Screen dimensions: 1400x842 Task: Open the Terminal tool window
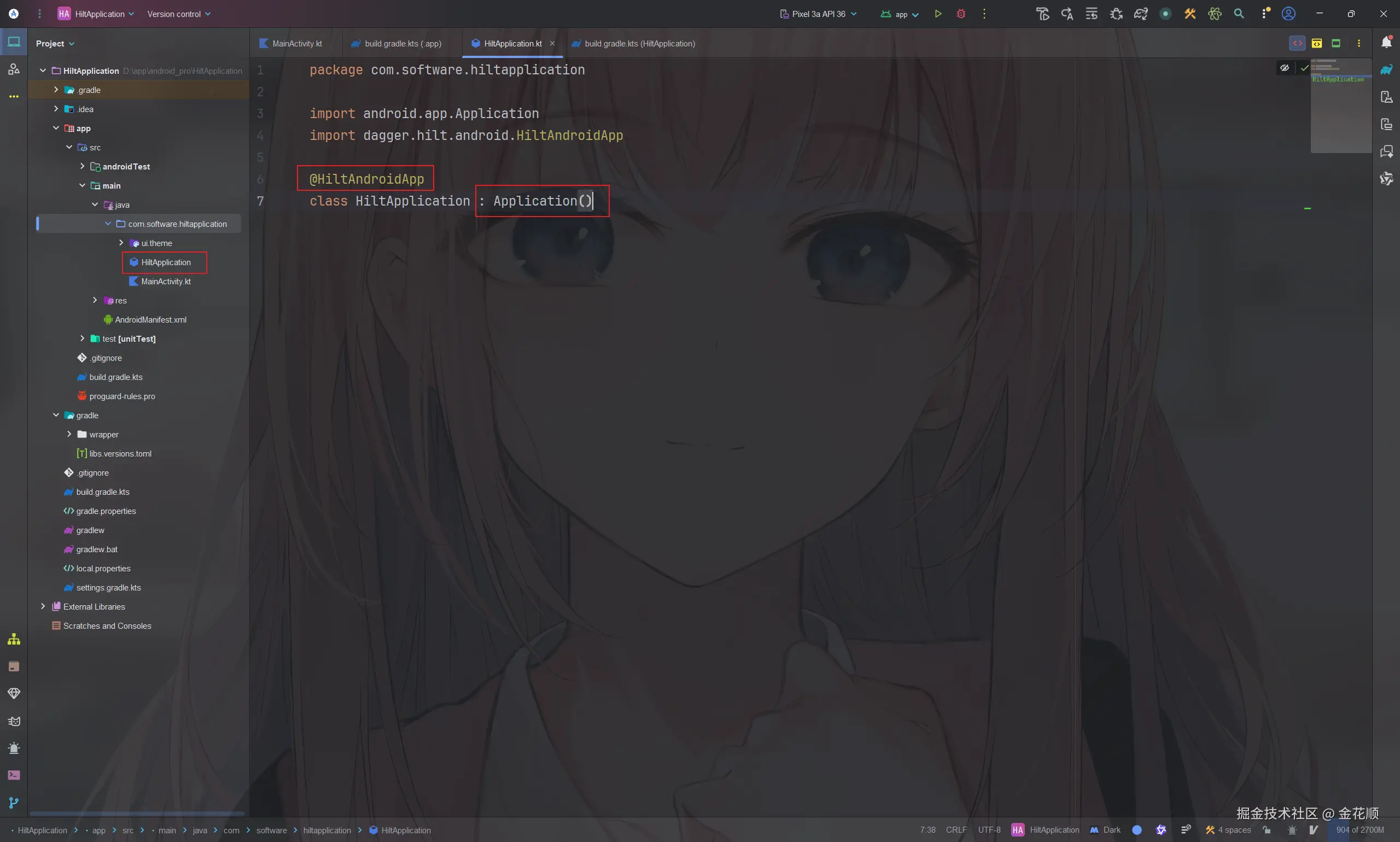(14, 775)
